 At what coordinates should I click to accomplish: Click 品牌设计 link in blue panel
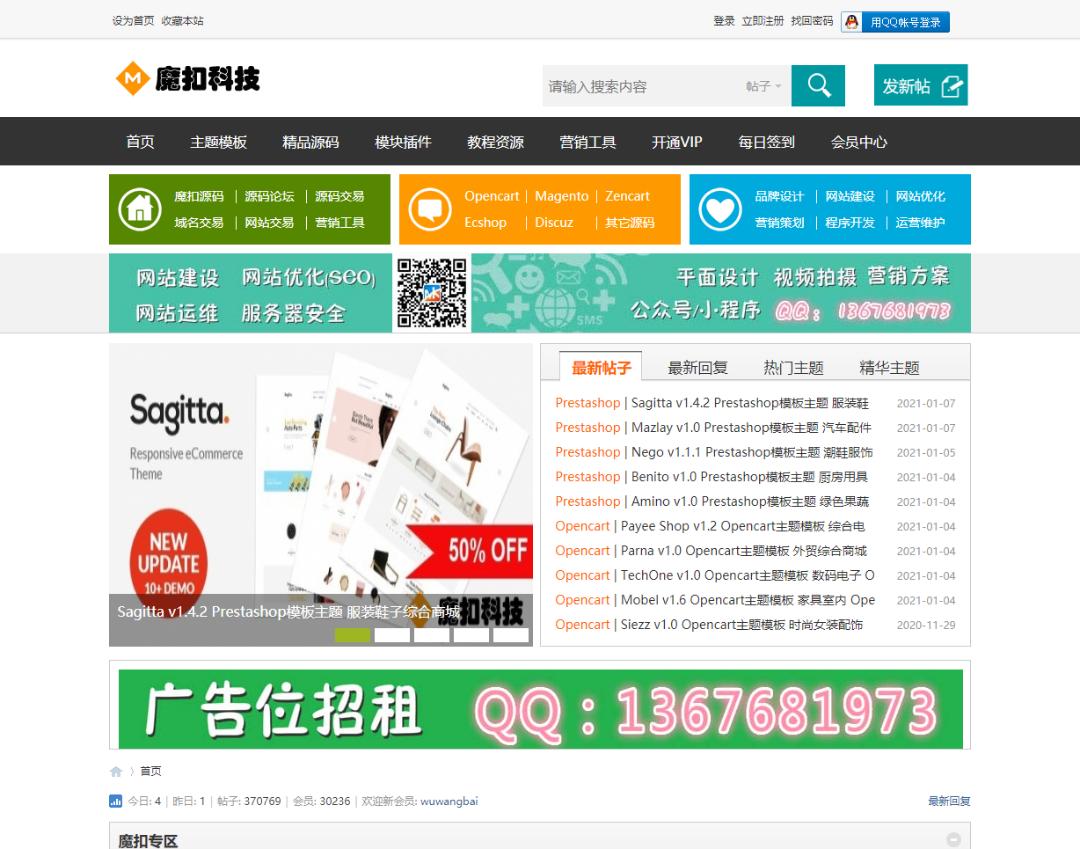click(779, 196)
